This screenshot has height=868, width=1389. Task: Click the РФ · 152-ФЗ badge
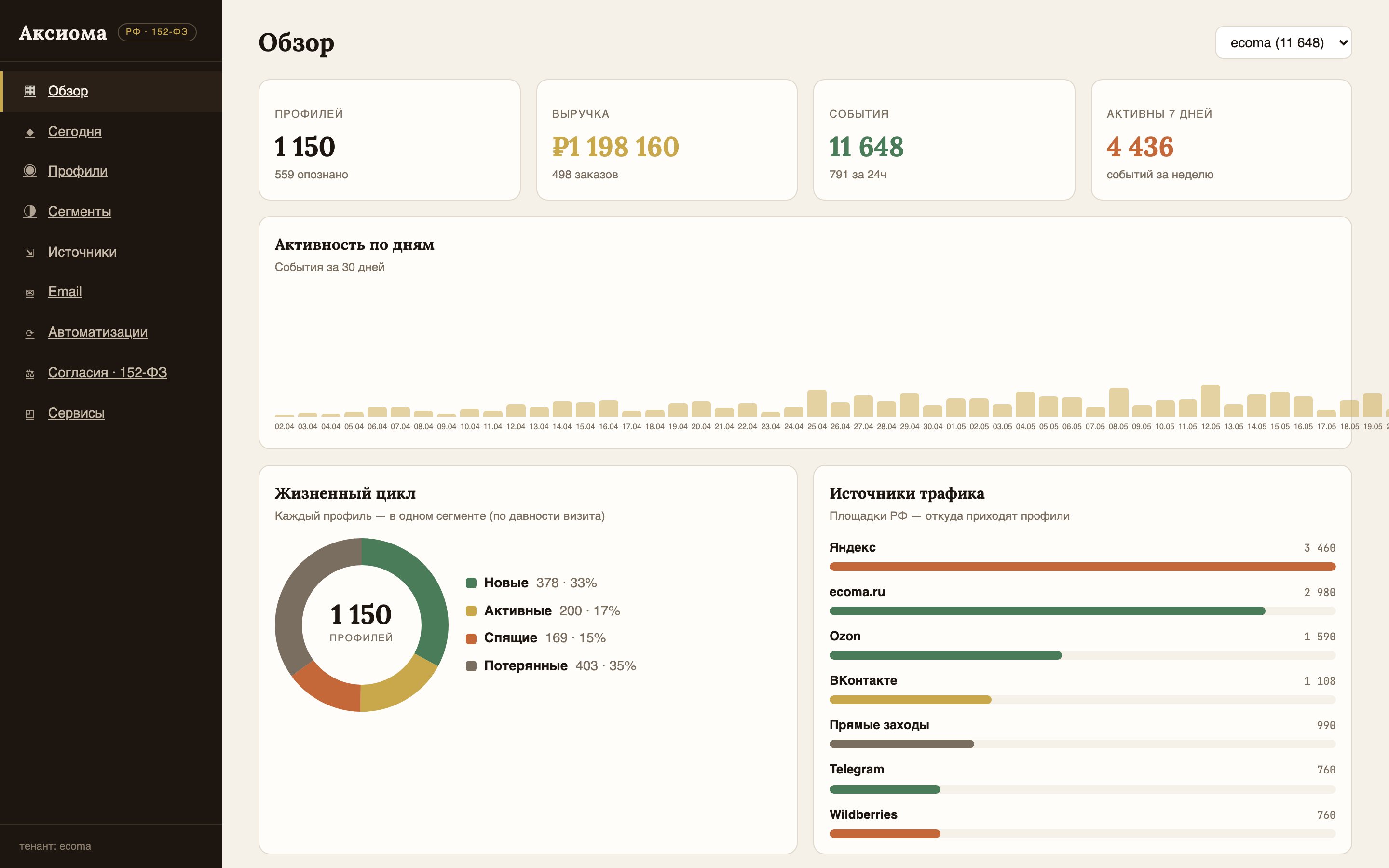tap(157, 31)
